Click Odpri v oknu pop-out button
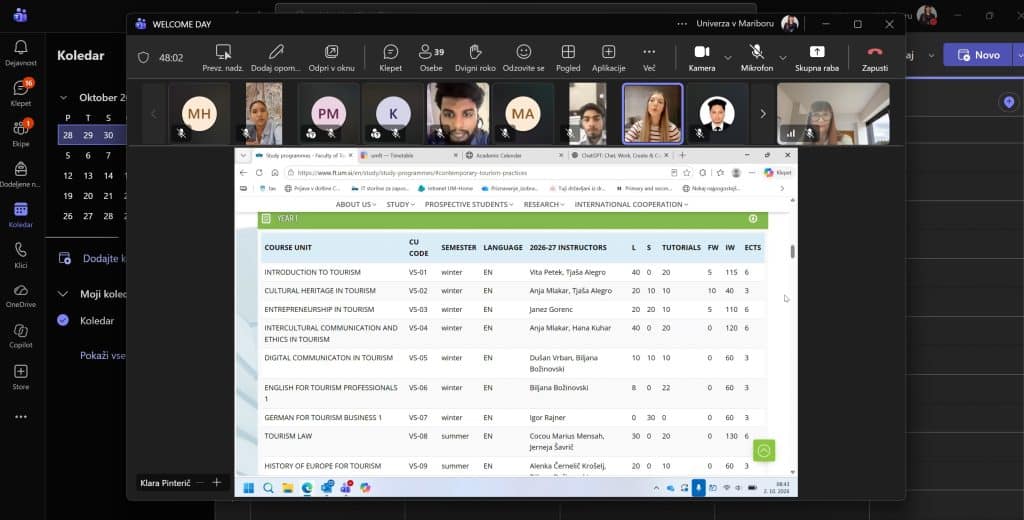 pos(332,57)
